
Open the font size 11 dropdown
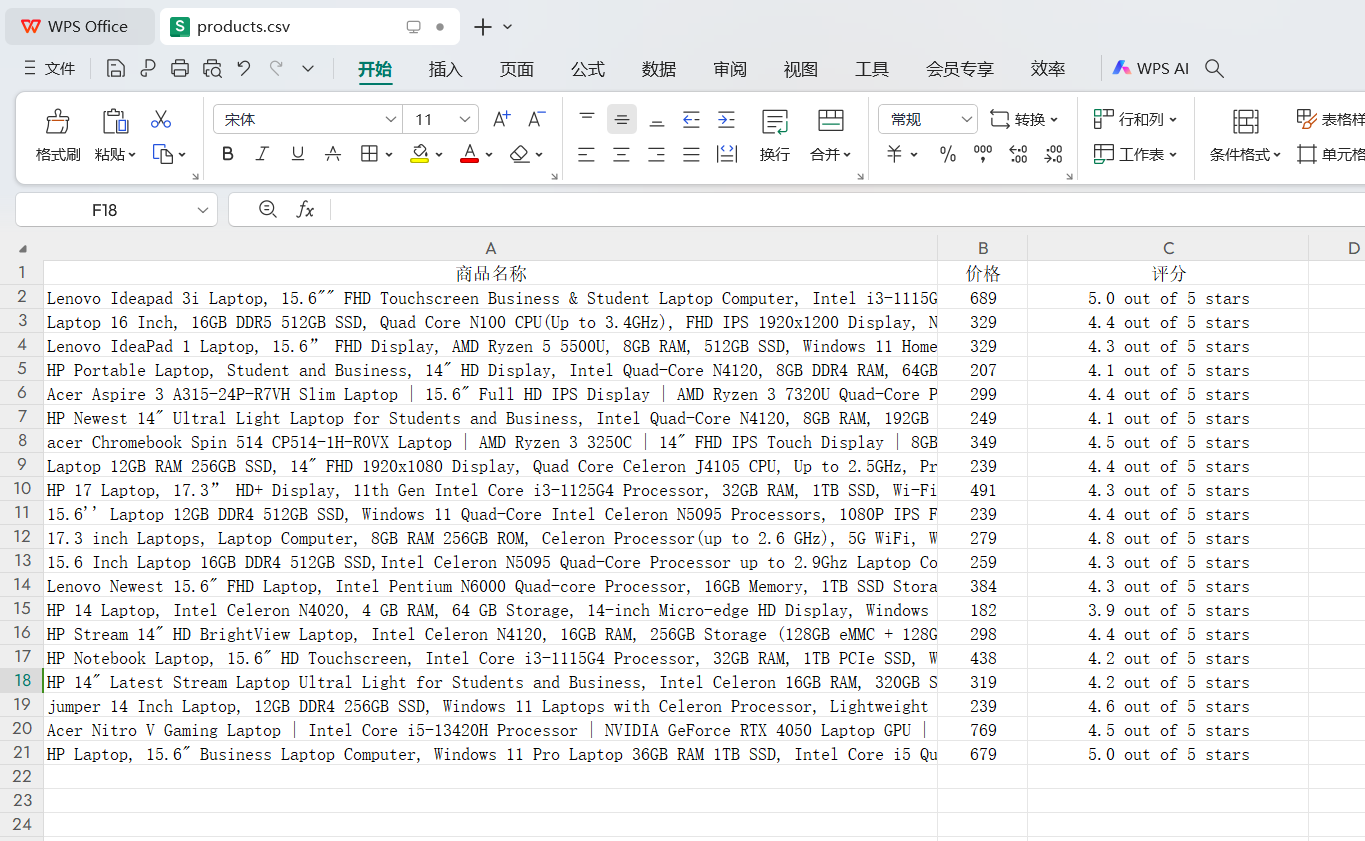(465, 119)
